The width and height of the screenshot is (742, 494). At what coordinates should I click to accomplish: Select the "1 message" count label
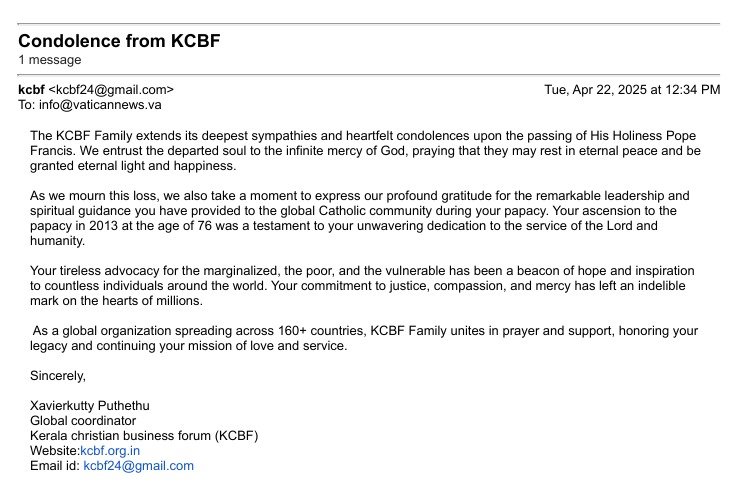(x=50, y=60)
